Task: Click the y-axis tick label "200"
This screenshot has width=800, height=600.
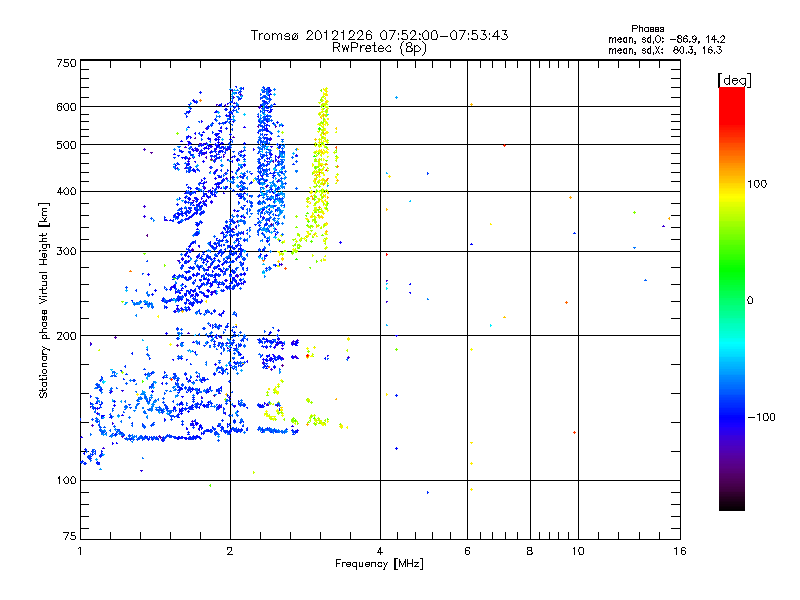Action: (66, 336)
